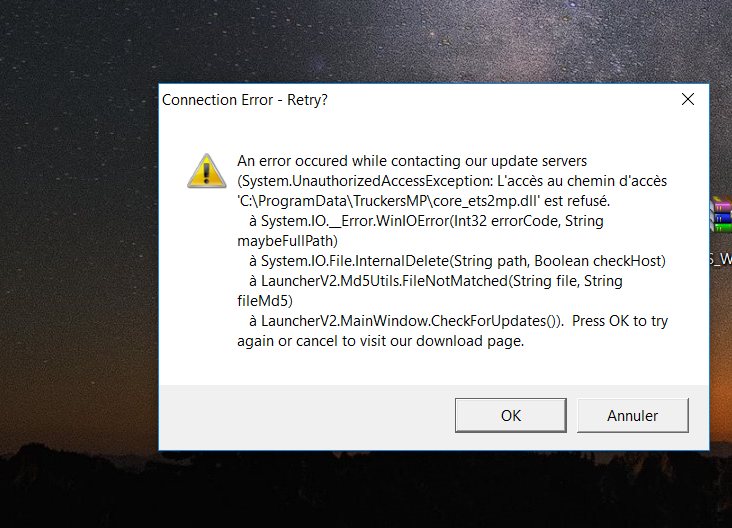The width and height of the screenshot is (732, 528).
Task: Click the dark mountain silhouette below the dialog
Action: click(x=364, y=490)
